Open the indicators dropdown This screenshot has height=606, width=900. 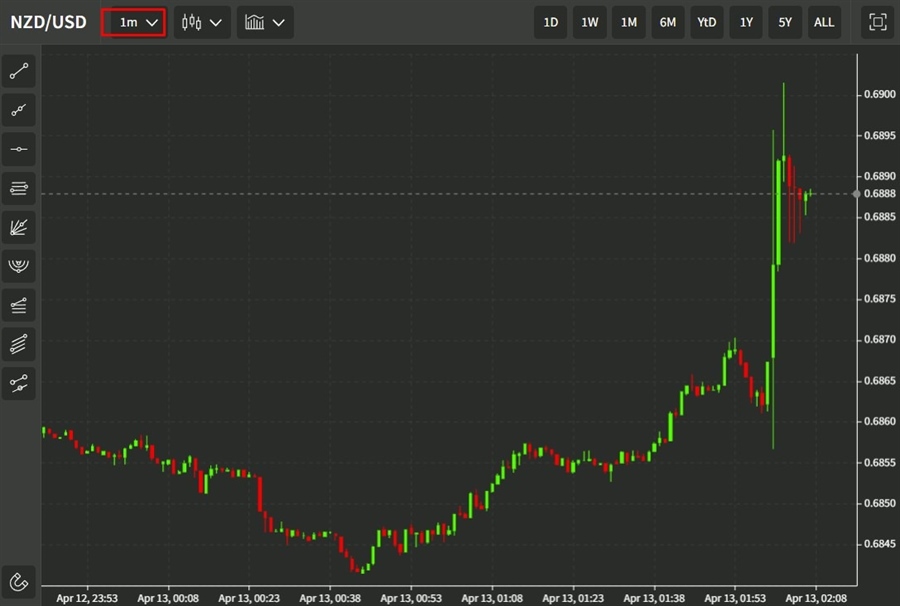[x=265, y=22]
